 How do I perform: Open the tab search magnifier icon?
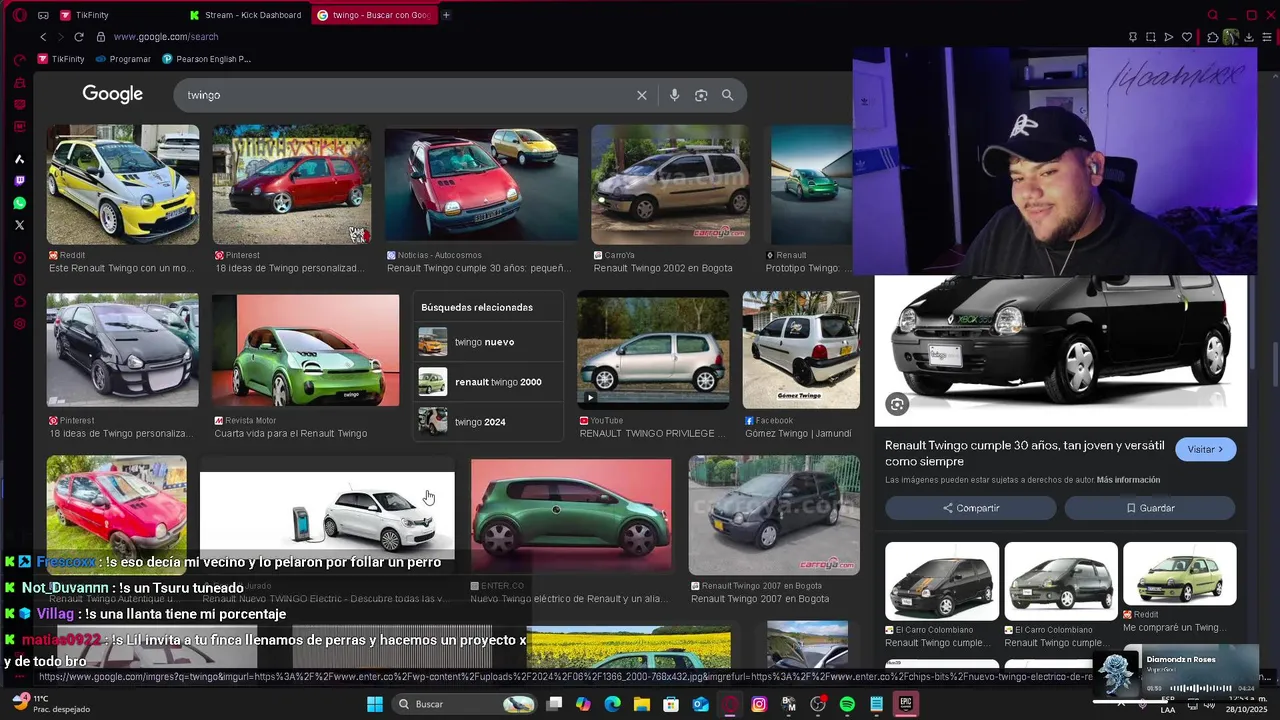1213,15
